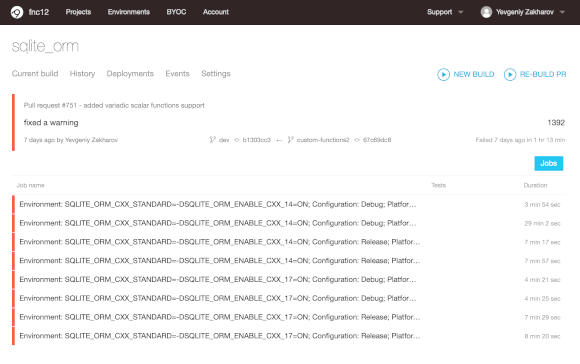Screen dimensions: 580x364
Task: Open the job lasting 7 min 17 sec
Action: tap(289, 242)
